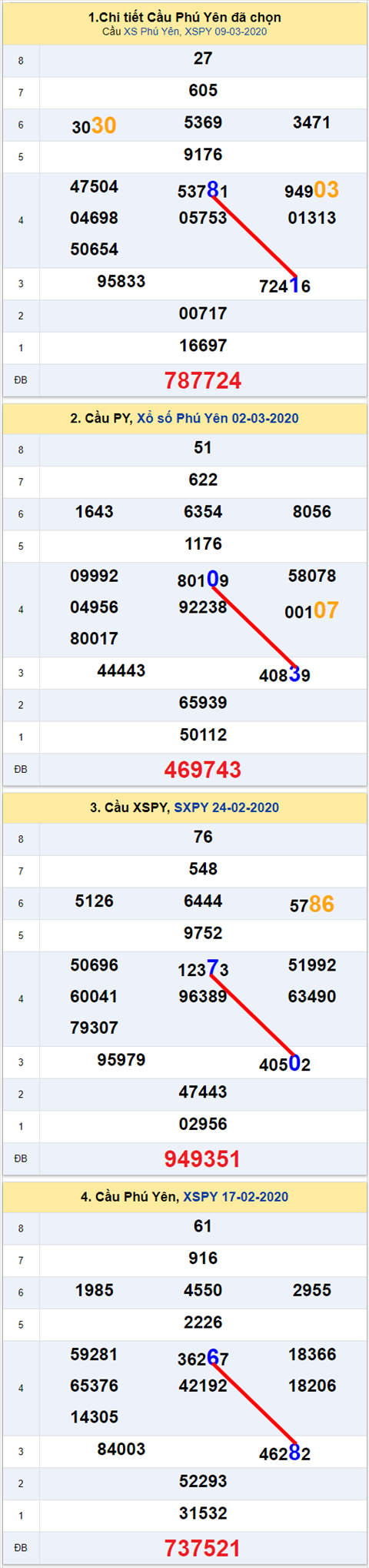Click the number 31532

click(x=203, y=1515)
